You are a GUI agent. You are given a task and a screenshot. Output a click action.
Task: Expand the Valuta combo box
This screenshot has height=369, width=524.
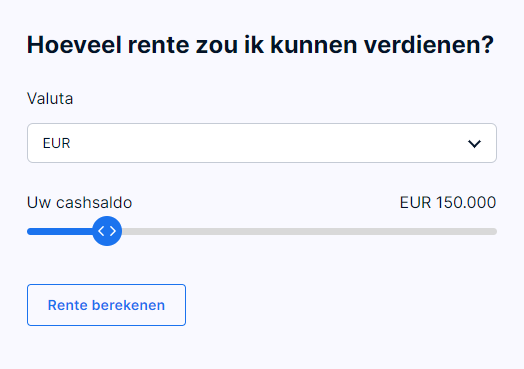[262, 143]
